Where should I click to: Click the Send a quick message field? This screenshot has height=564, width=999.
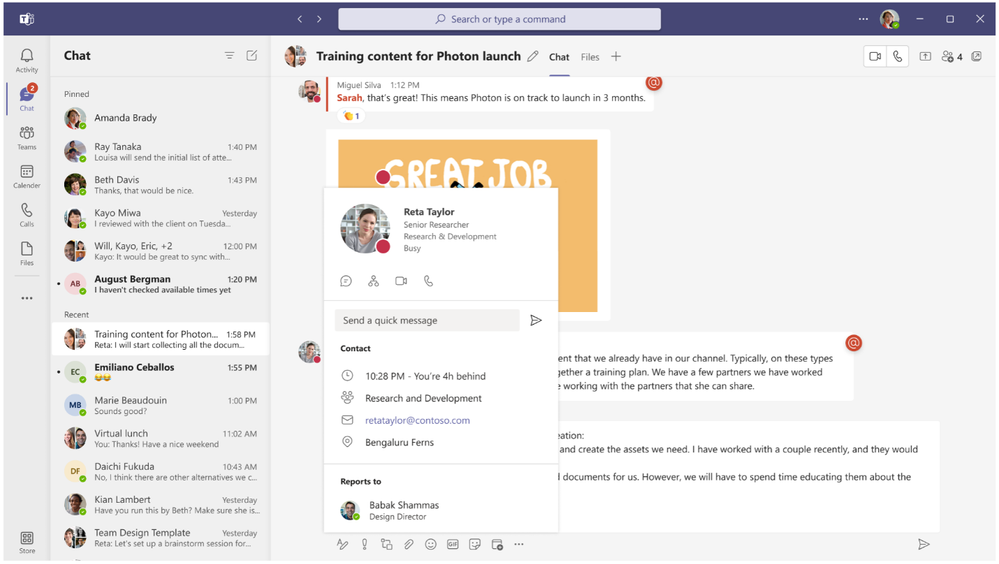tap(427, 320)
